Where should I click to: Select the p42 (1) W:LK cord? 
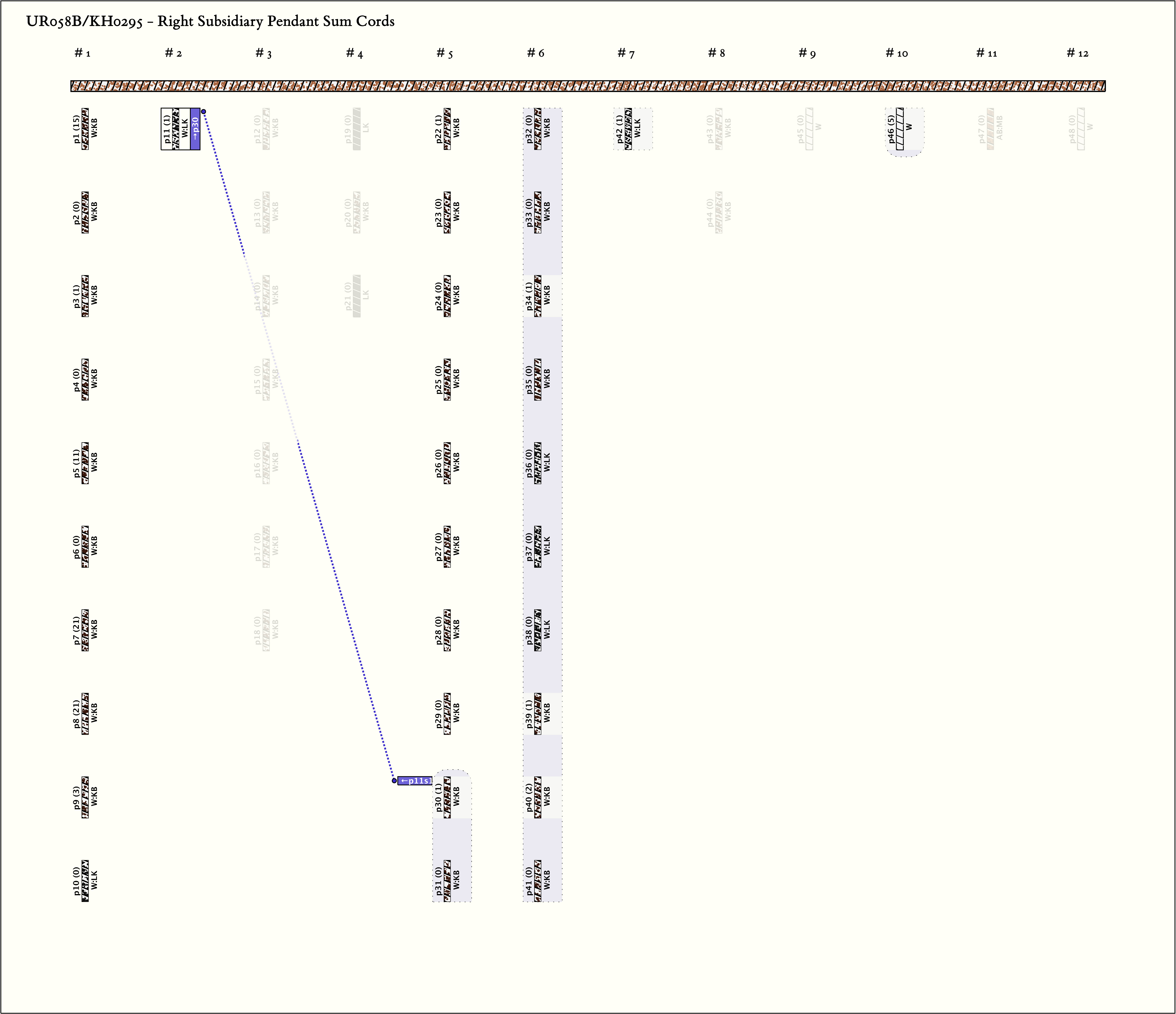[628, 129]
